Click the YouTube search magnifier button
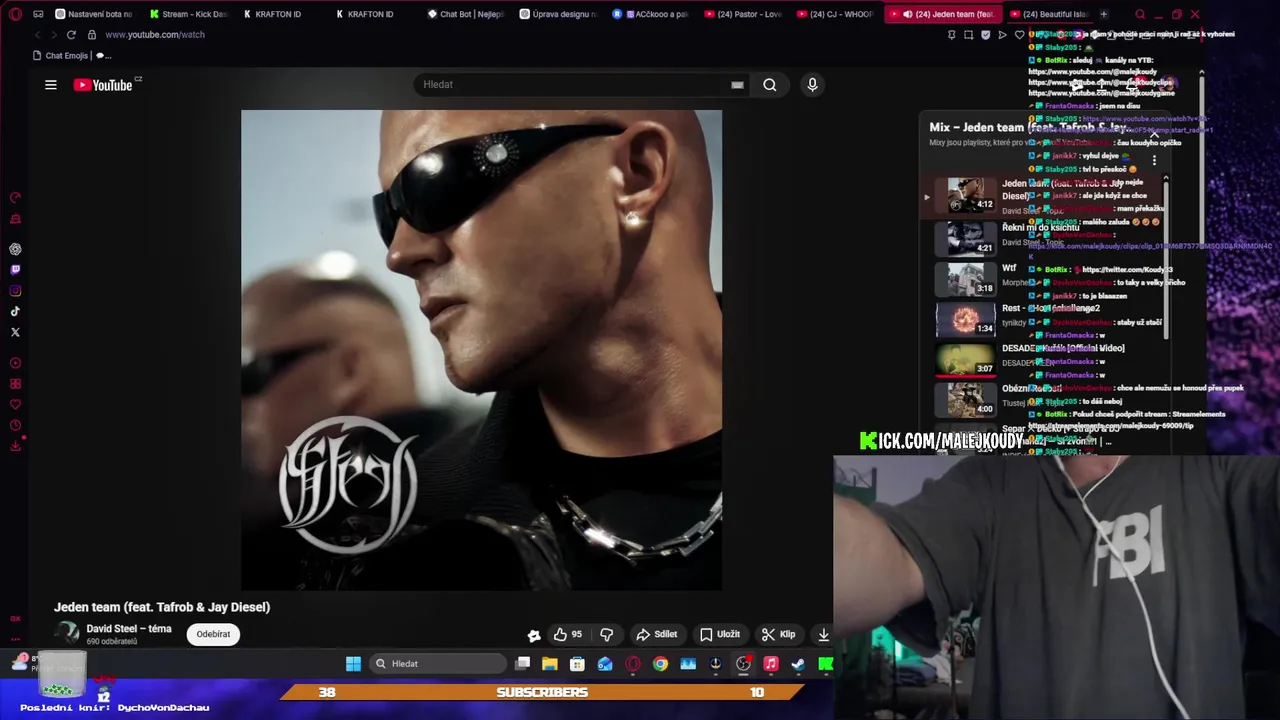 770,85
